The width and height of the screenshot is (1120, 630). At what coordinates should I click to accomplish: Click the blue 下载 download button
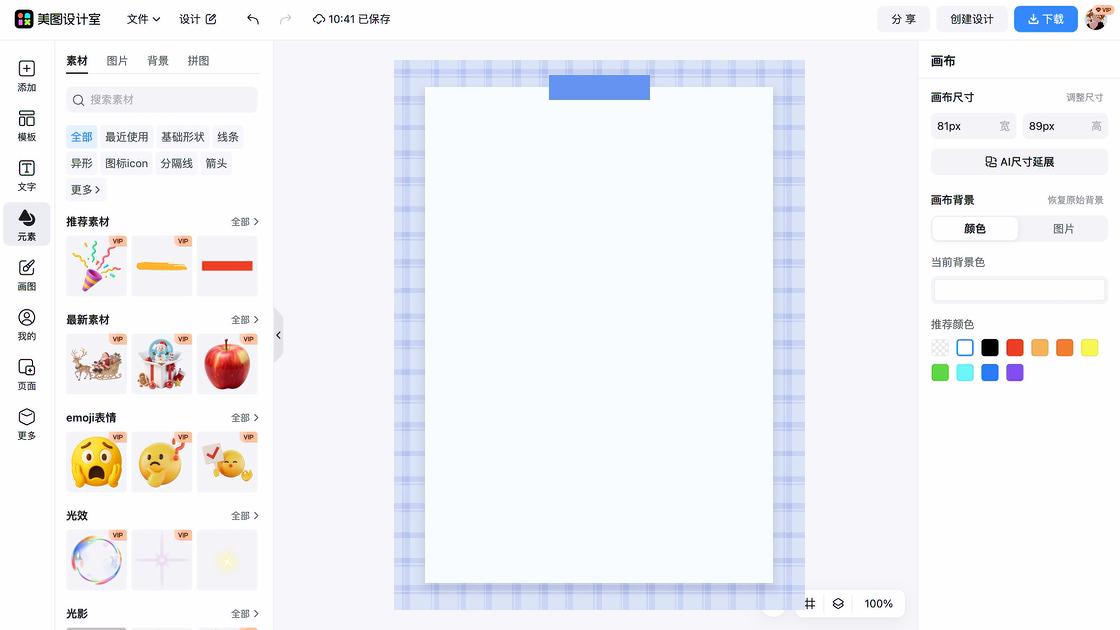(x=1045, y=19)
